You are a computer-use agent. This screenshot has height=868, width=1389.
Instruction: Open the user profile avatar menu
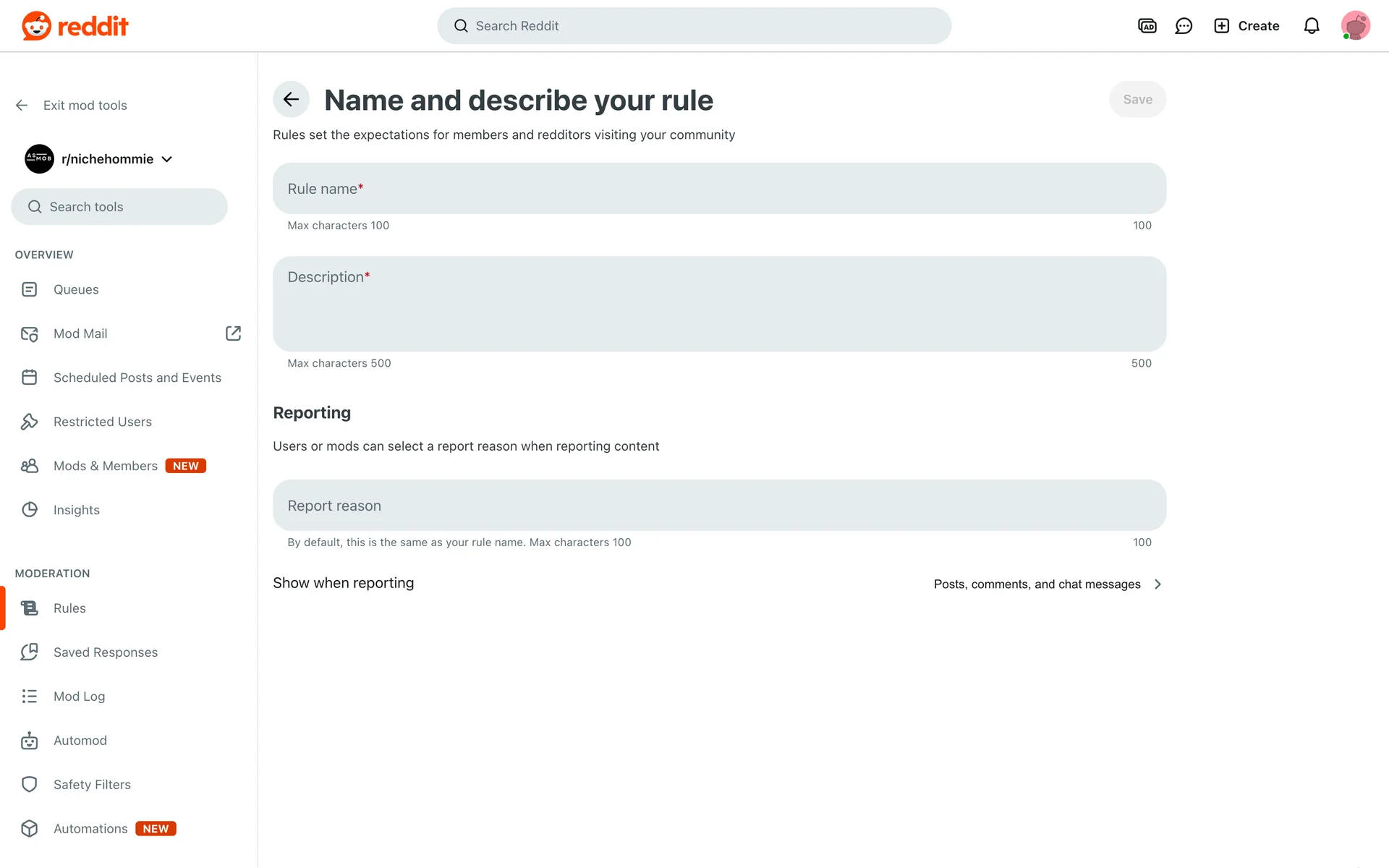coord(1355,26)
